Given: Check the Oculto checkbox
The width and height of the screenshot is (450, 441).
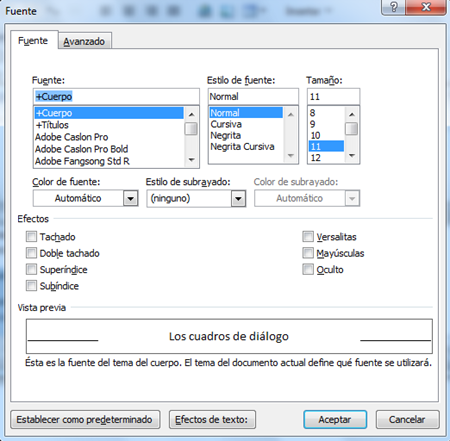Looking at the screenshot, I should click(308, 269).
